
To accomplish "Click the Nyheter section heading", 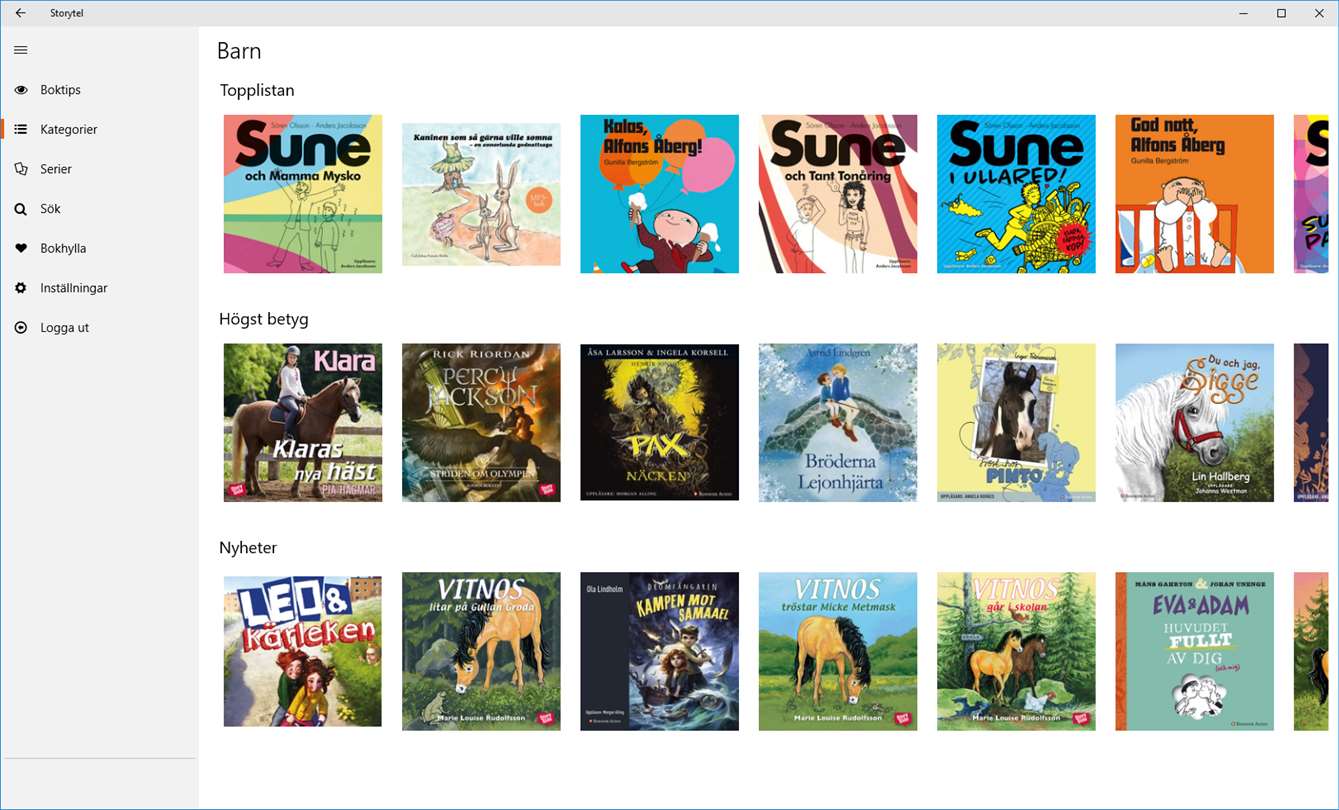I will pyautogui.click(x=248, y=548).
